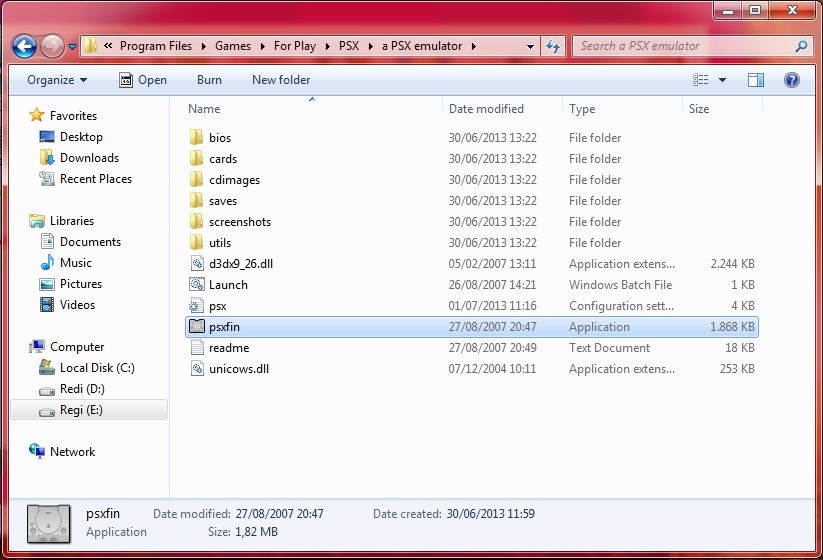Open Downloads in the navigation pane
The height and width of the screenshot is (560, 823).
pos(89,157)
